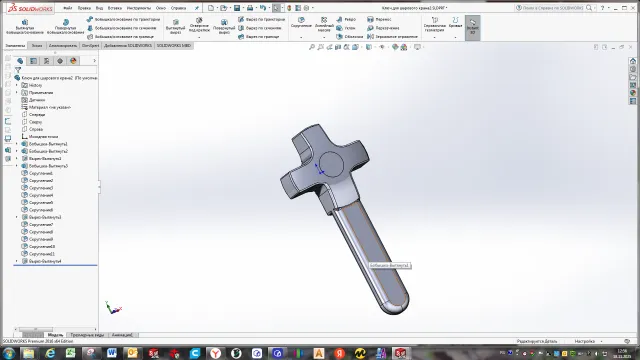Open dropdown under Отверстие под крепеж

tap(199, 38)
